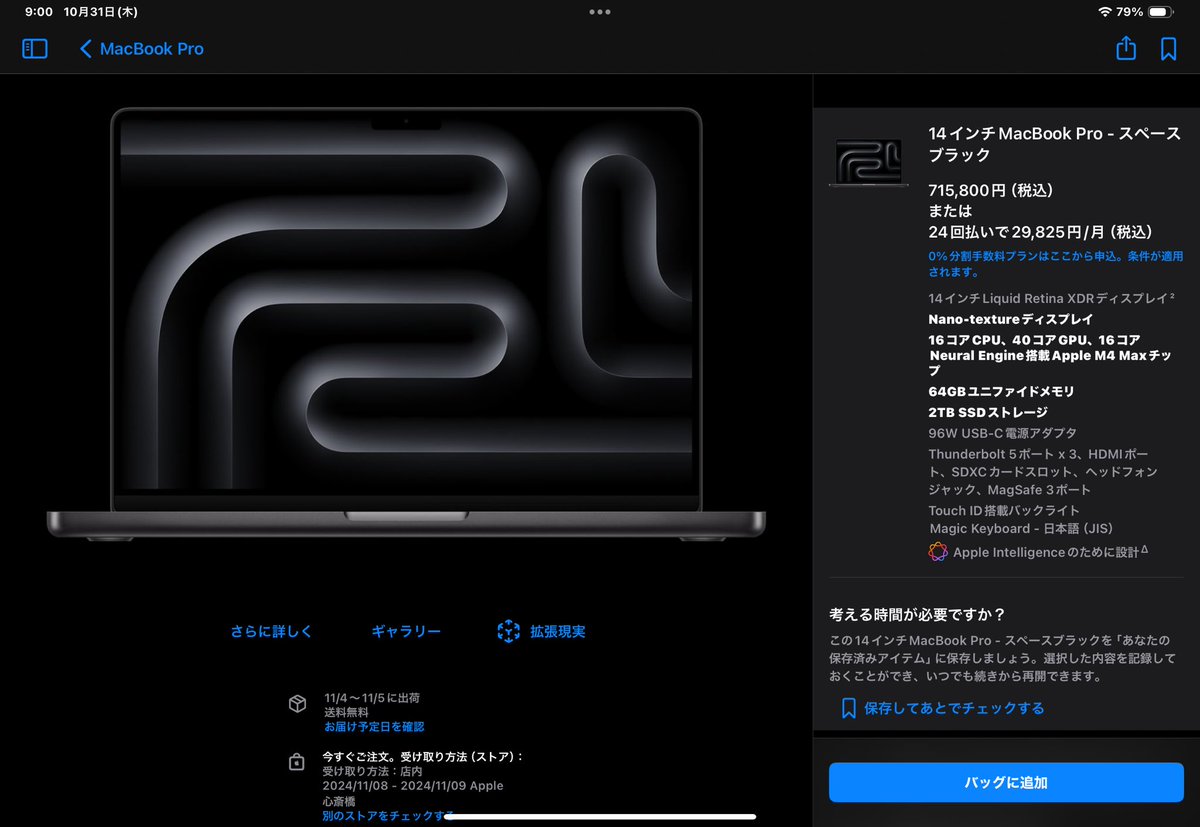Tap the Wi-Fi status icon
The width and height of the screenshot is (1200, 827).
pyautogui.click(x=1105, y=12)
